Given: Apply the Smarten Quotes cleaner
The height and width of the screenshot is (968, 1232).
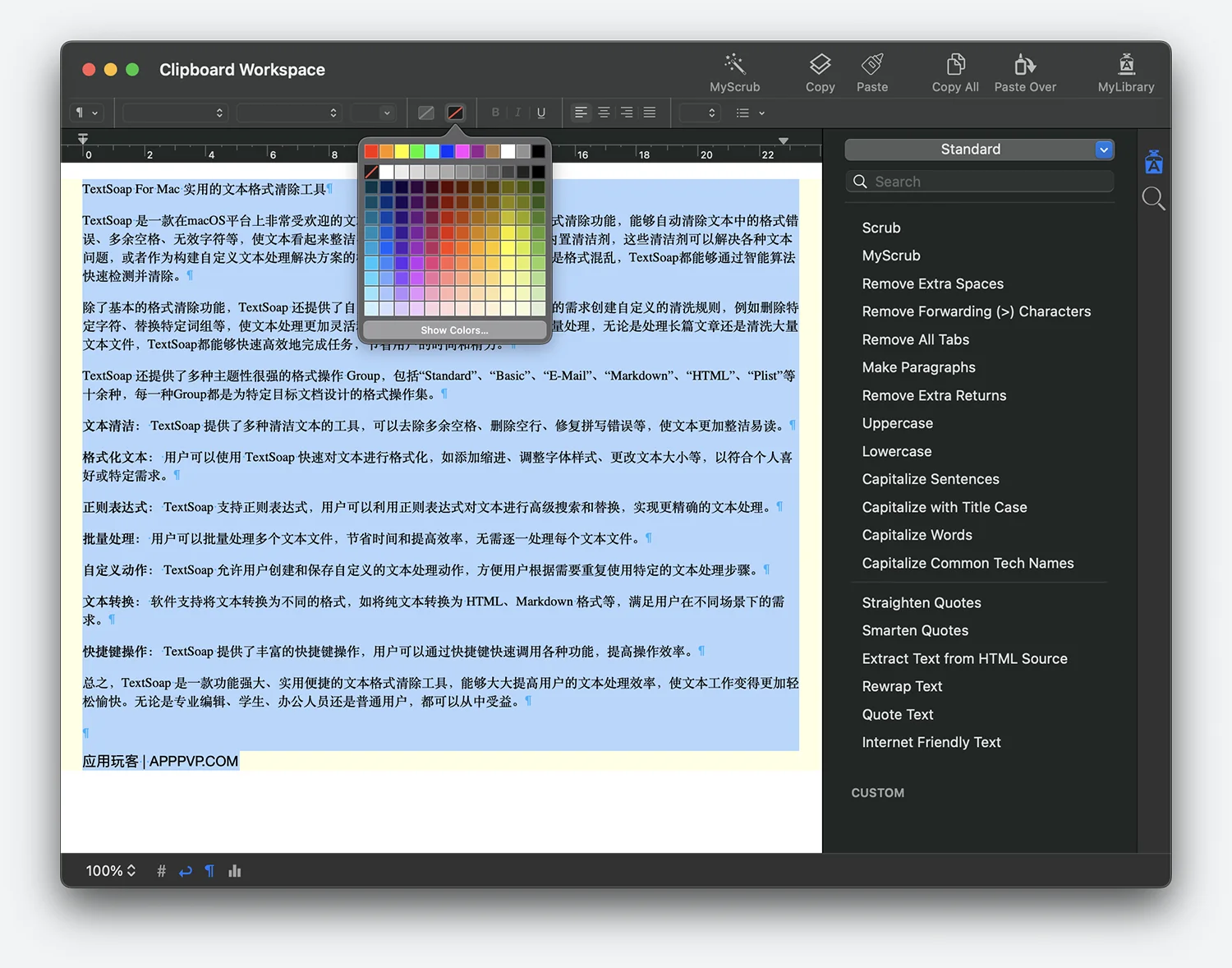Looking at the screenshot, I should (x=915, y=630).
